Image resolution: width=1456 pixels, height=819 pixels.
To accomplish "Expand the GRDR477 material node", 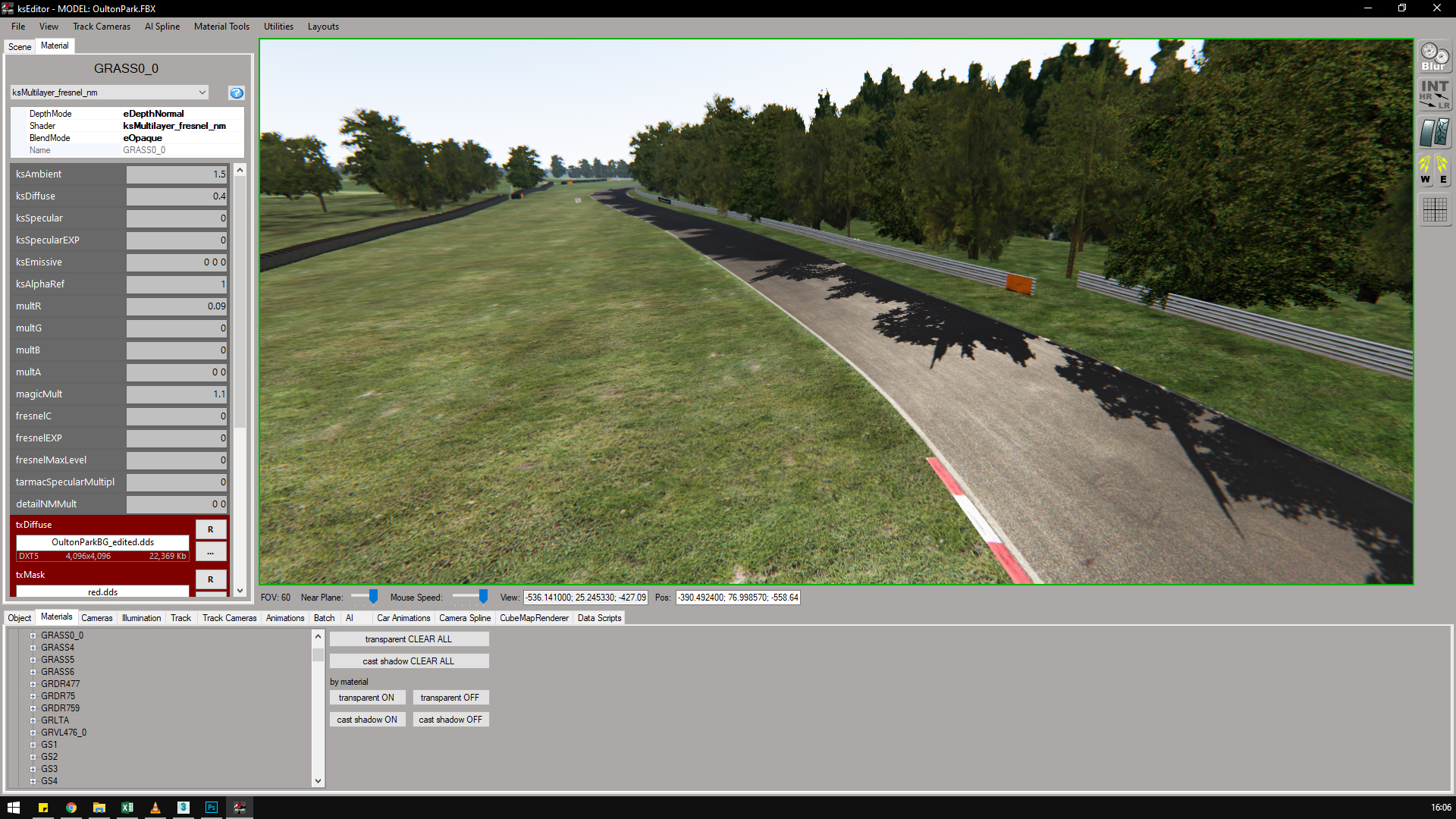I will click(33, 684).
